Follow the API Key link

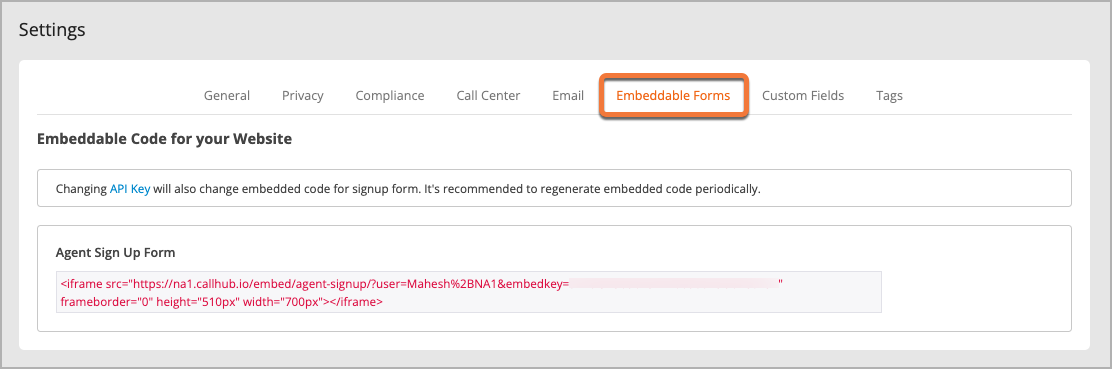tap(130, 189)
